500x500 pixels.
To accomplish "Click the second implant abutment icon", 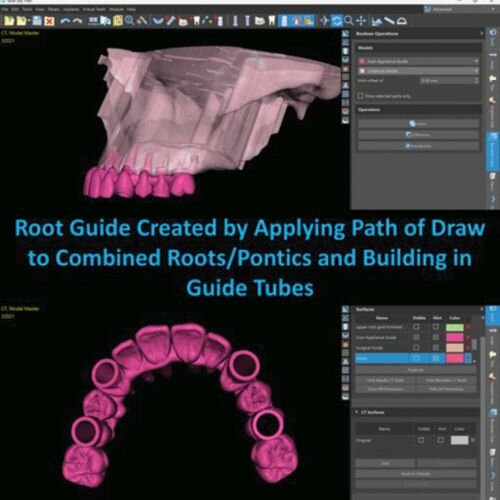I will (247, 21).
